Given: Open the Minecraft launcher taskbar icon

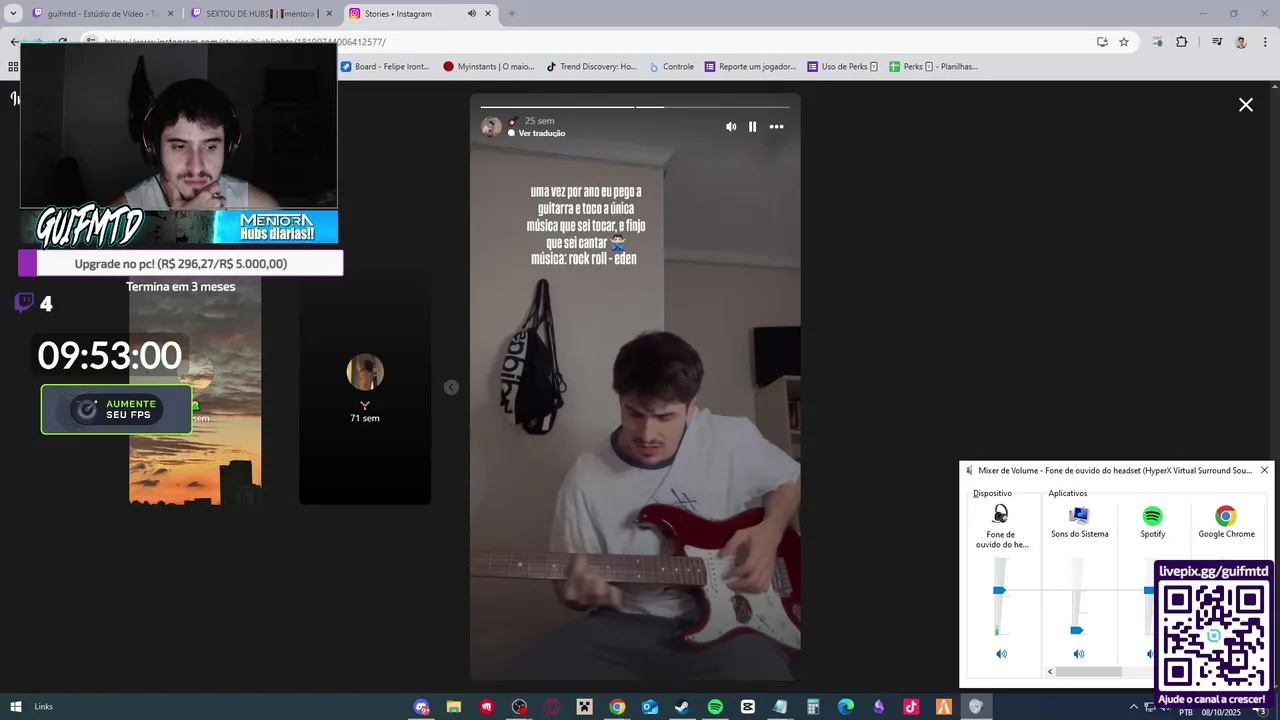Looking at the screenshot, I should click(x=584, y=707).
